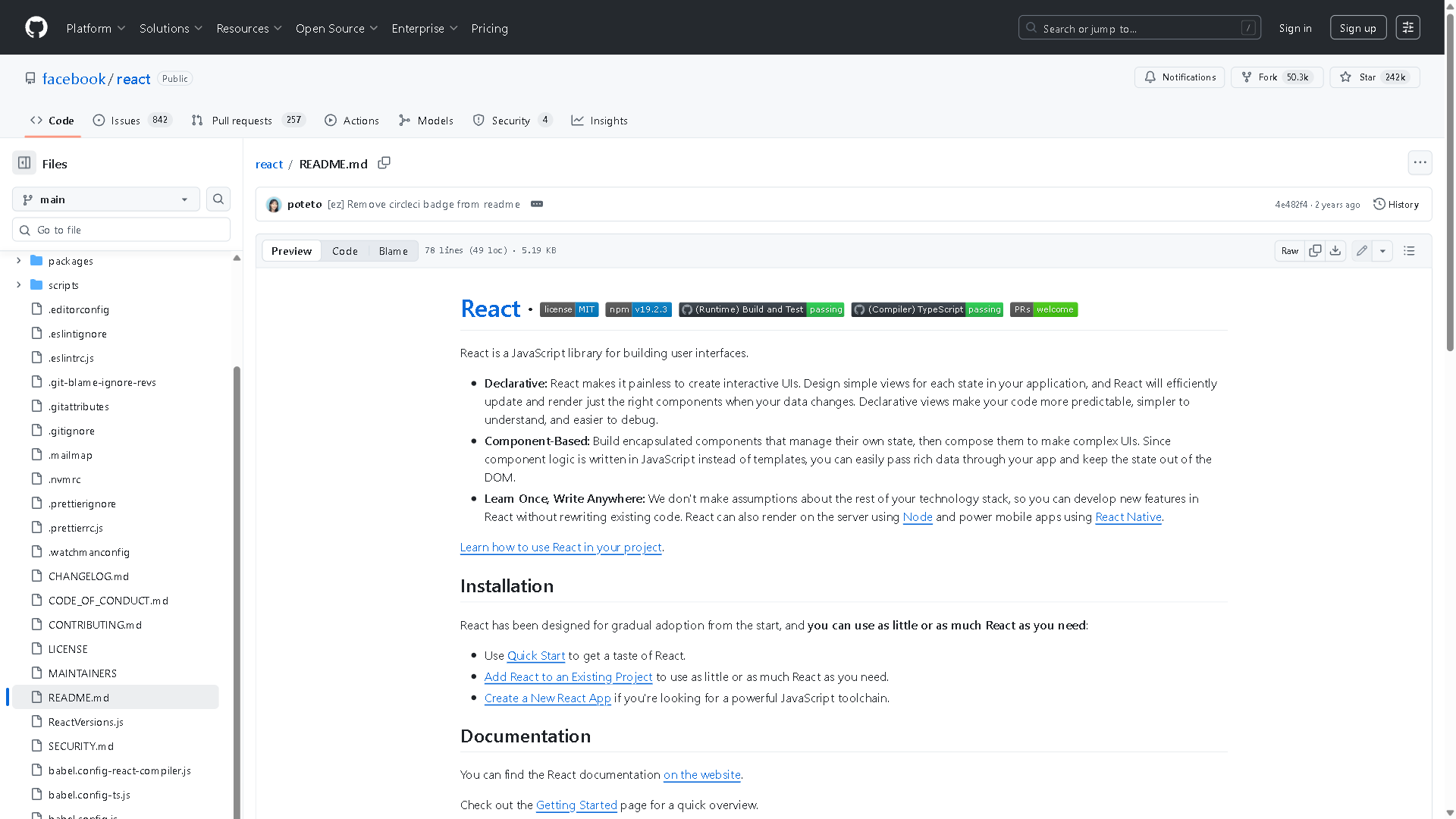Collapse the Files side panel
Viewport: 1456px width, 819px height.
pos(23,162)
